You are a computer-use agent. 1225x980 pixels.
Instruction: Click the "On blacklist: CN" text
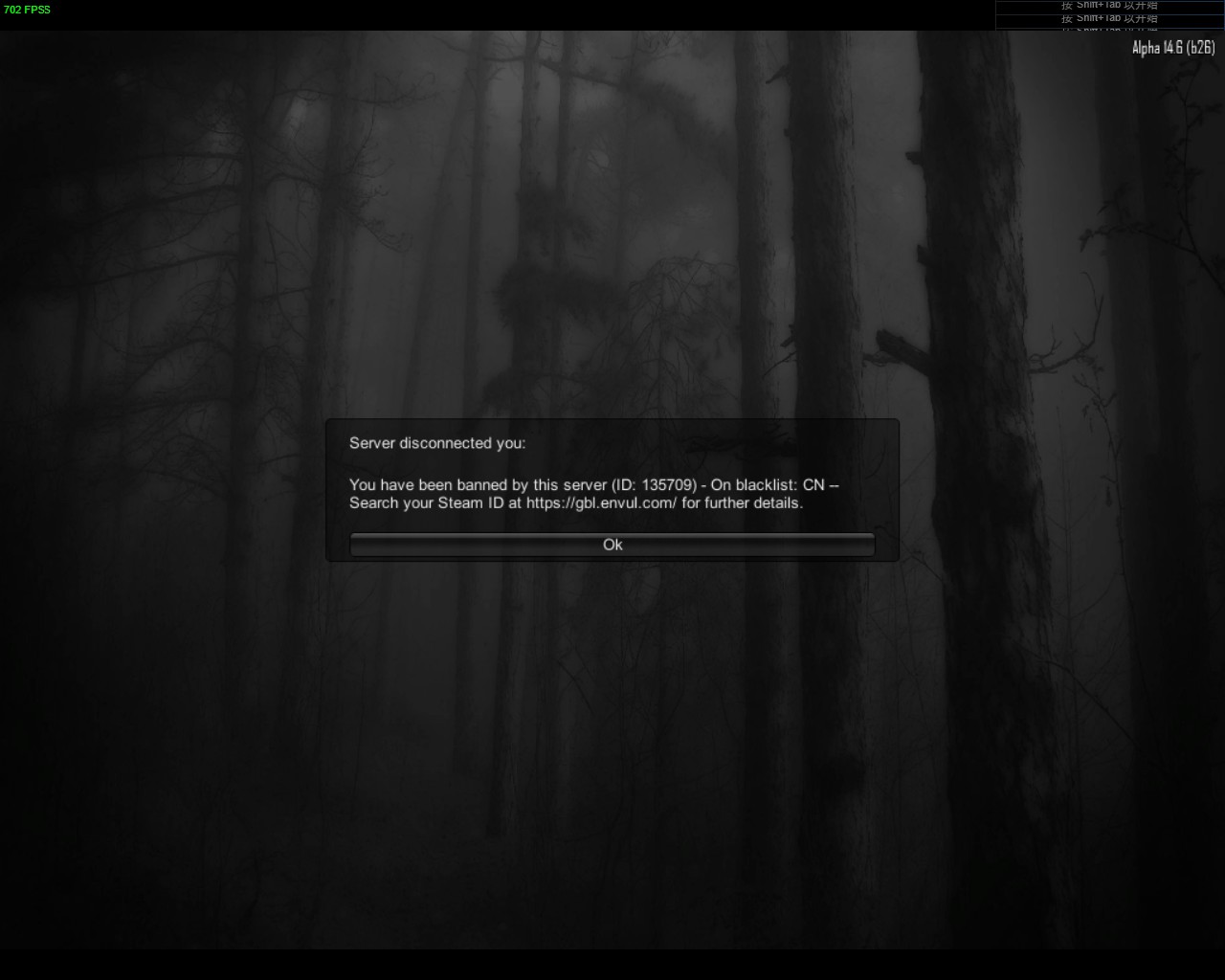point(768,485)
